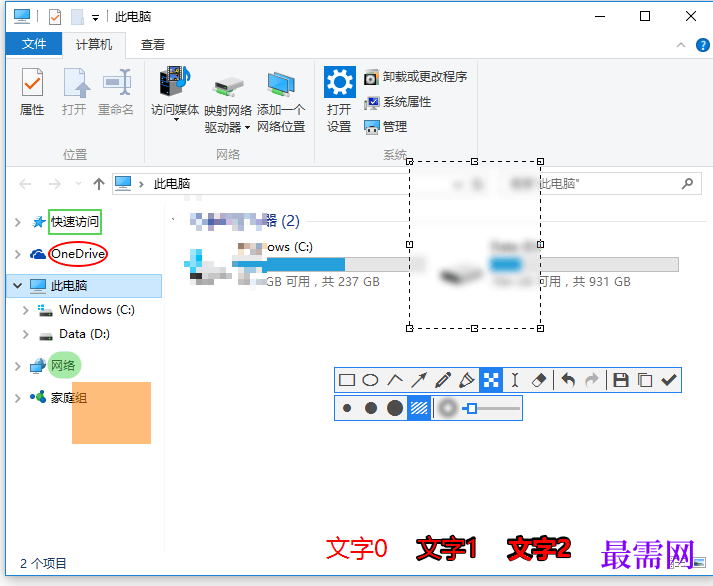Open the recent locations dropdown

click(x=78, y=184)
